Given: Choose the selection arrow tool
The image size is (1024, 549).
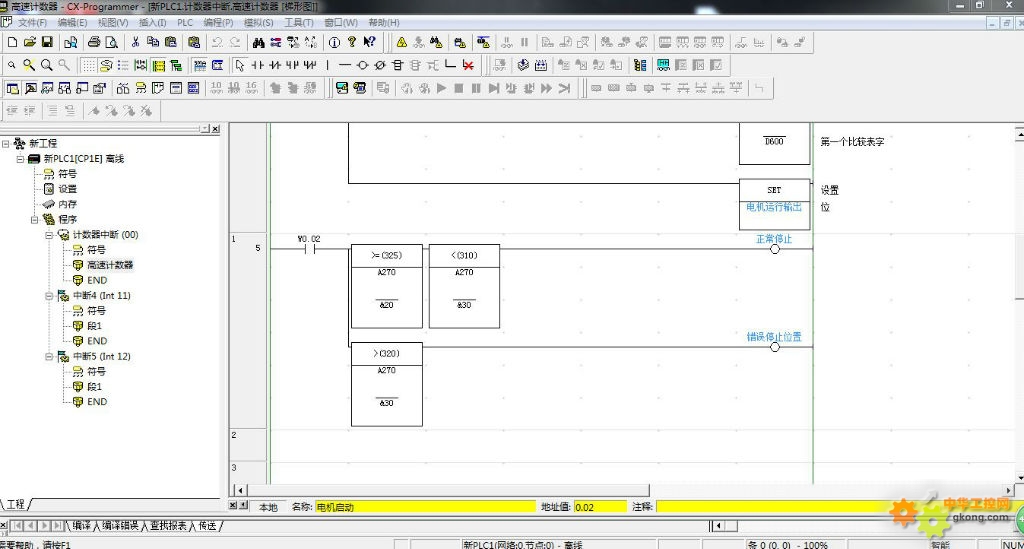Looking at the screenshot, I should tap(240, 65).
